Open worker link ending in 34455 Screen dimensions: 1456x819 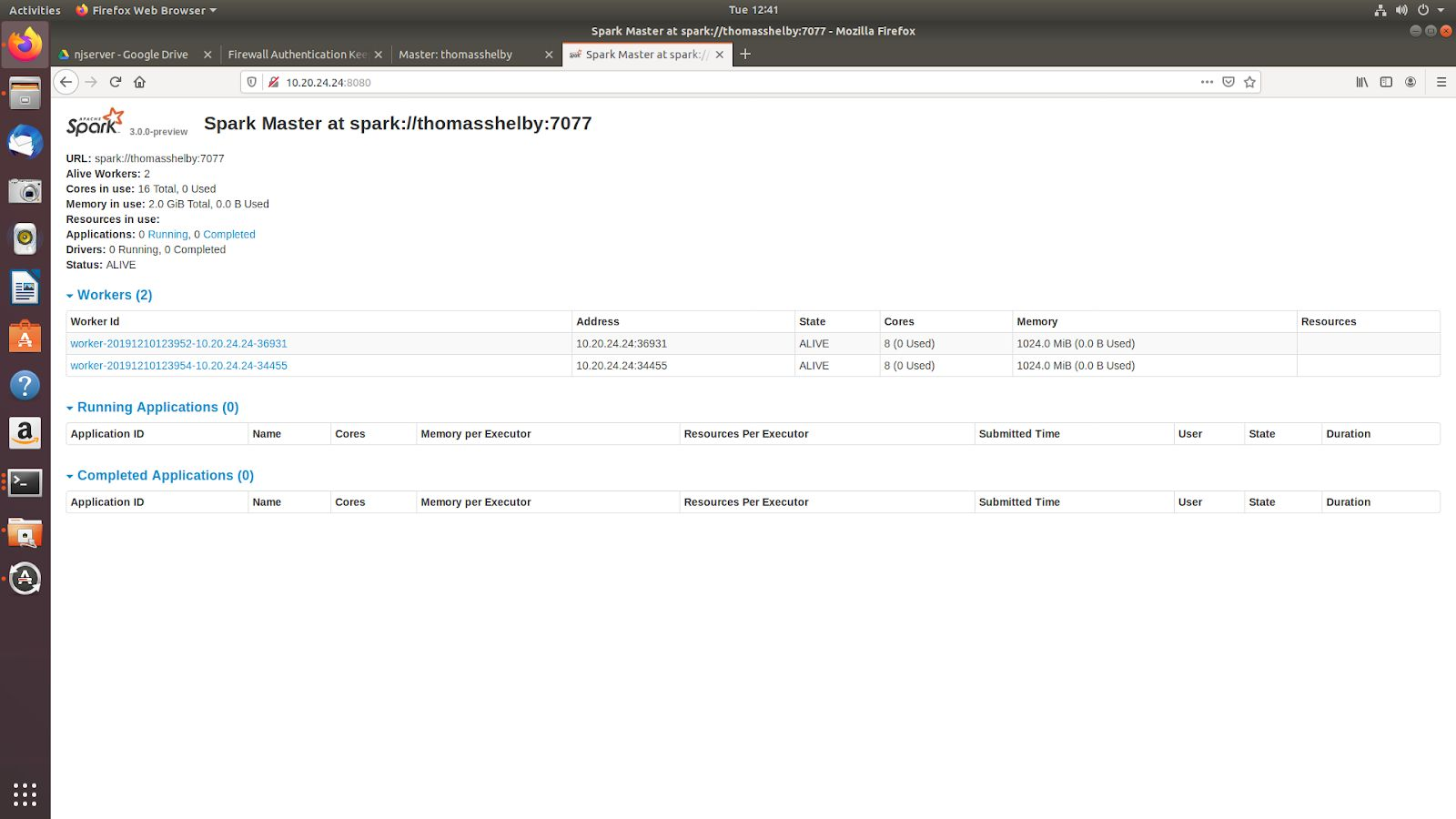tap(178, 366)
